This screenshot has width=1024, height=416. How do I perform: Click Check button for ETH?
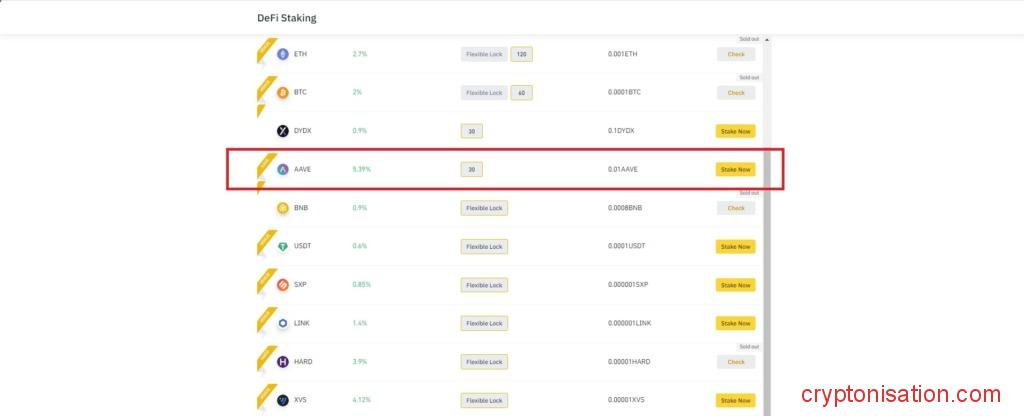[736, 54]
